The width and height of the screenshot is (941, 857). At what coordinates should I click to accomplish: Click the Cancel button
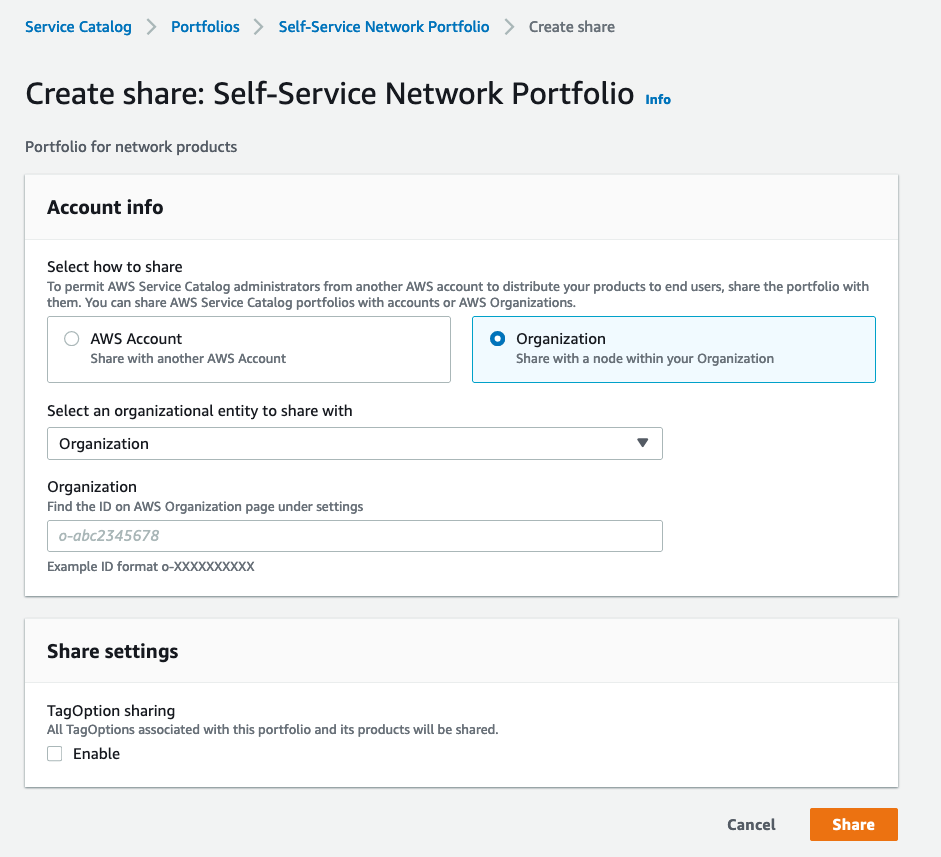pos(751,824)
